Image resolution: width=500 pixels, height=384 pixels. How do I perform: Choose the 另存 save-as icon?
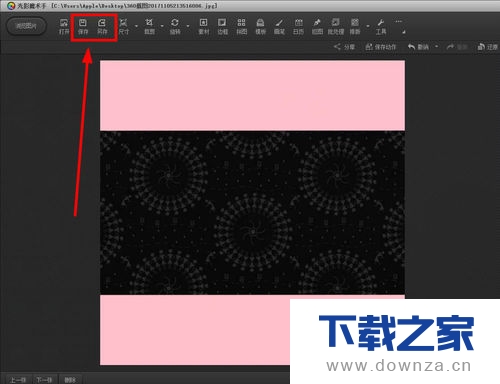102,27
